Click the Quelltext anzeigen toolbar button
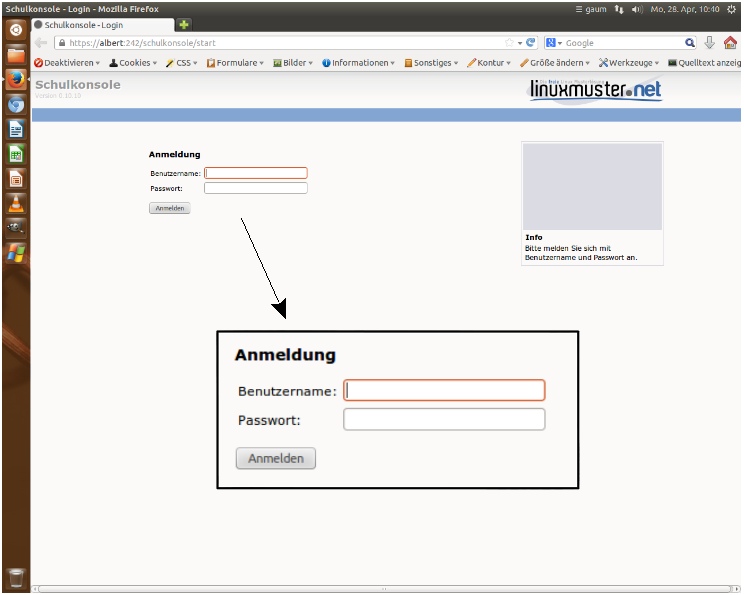Image resolution: width=744 pixels, height=595 pixels. [x=706, y=62]
